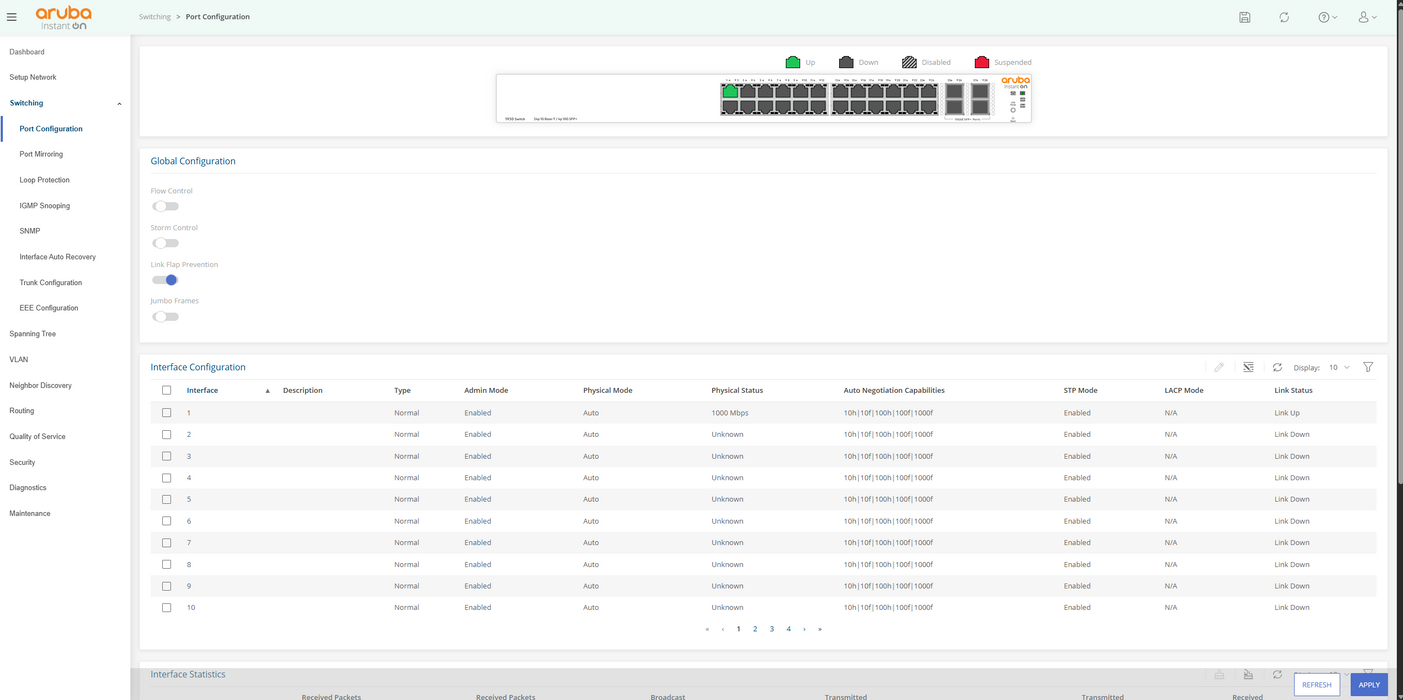Expand the Routing sidebar section
Viewport: 1403px width, 700px height.
click(22, 411)
